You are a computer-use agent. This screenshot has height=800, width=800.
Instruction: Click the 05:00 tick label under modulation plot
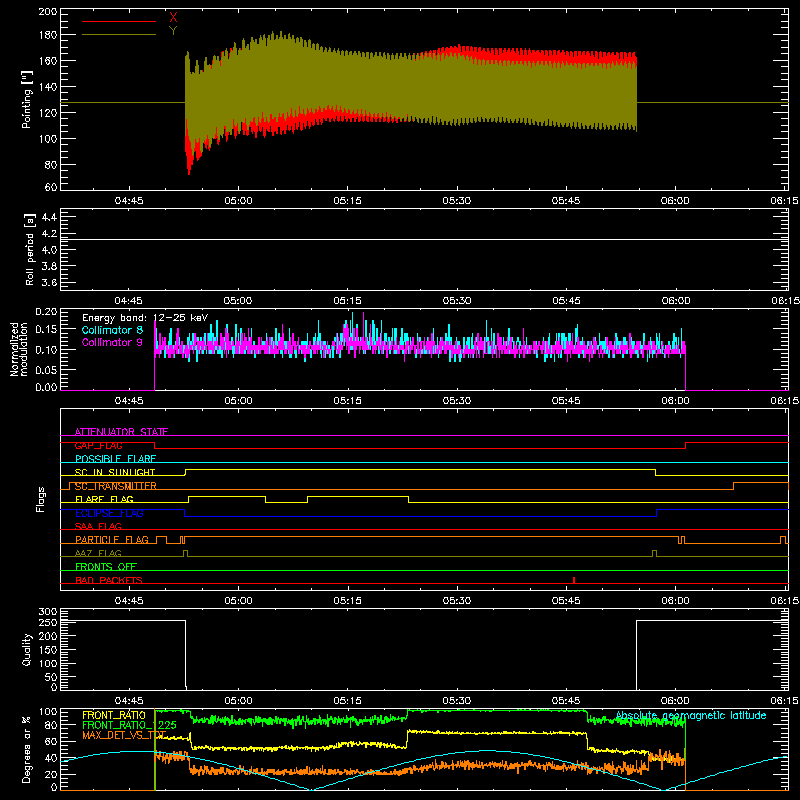[238, 401]
